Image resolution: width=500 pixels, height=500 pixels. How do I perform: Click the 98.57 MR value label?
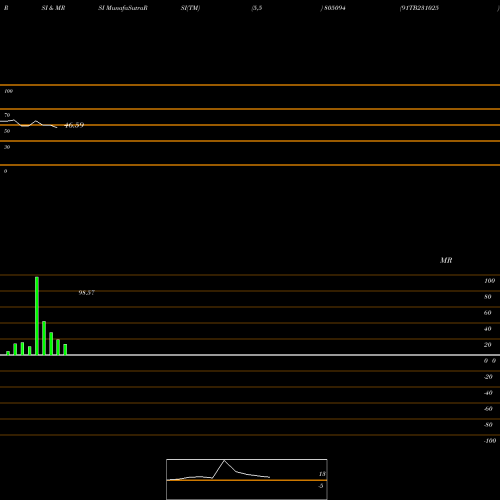coord(87,293)
